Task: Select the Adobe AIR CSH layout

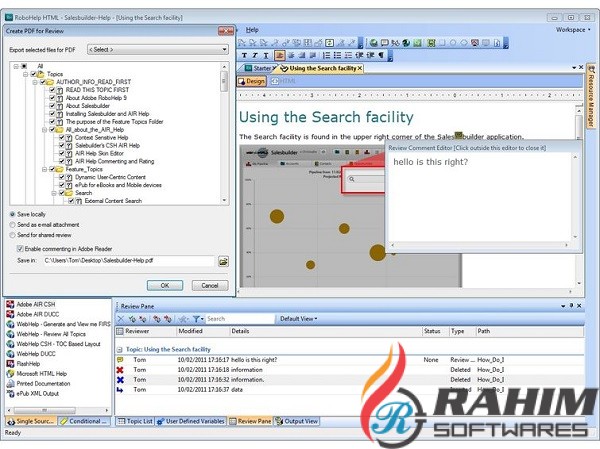Action: 31,304
